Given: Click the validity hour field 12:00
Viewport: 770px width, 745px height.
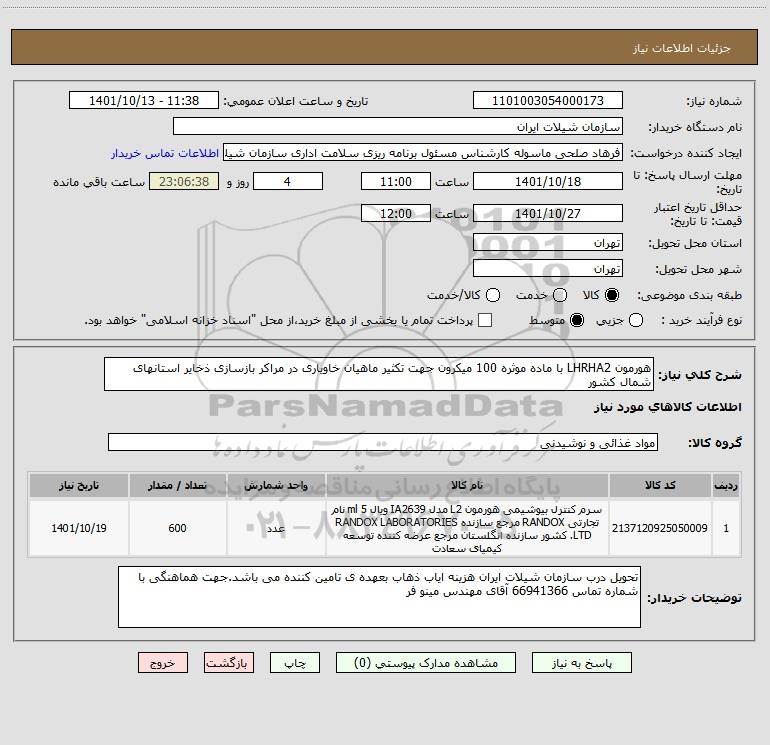Looking at the screenshot, I should click(396, 213).
